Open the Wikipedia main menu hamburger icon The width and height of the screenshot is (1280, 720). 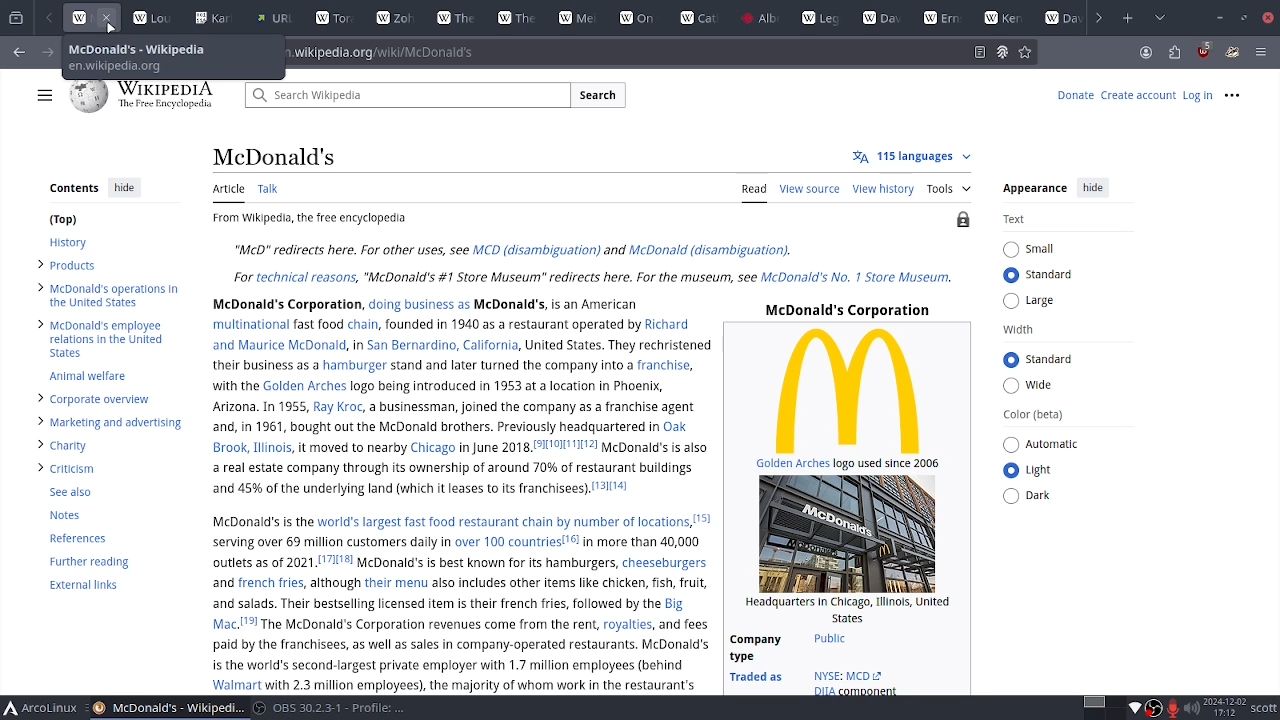coord(44,95)
